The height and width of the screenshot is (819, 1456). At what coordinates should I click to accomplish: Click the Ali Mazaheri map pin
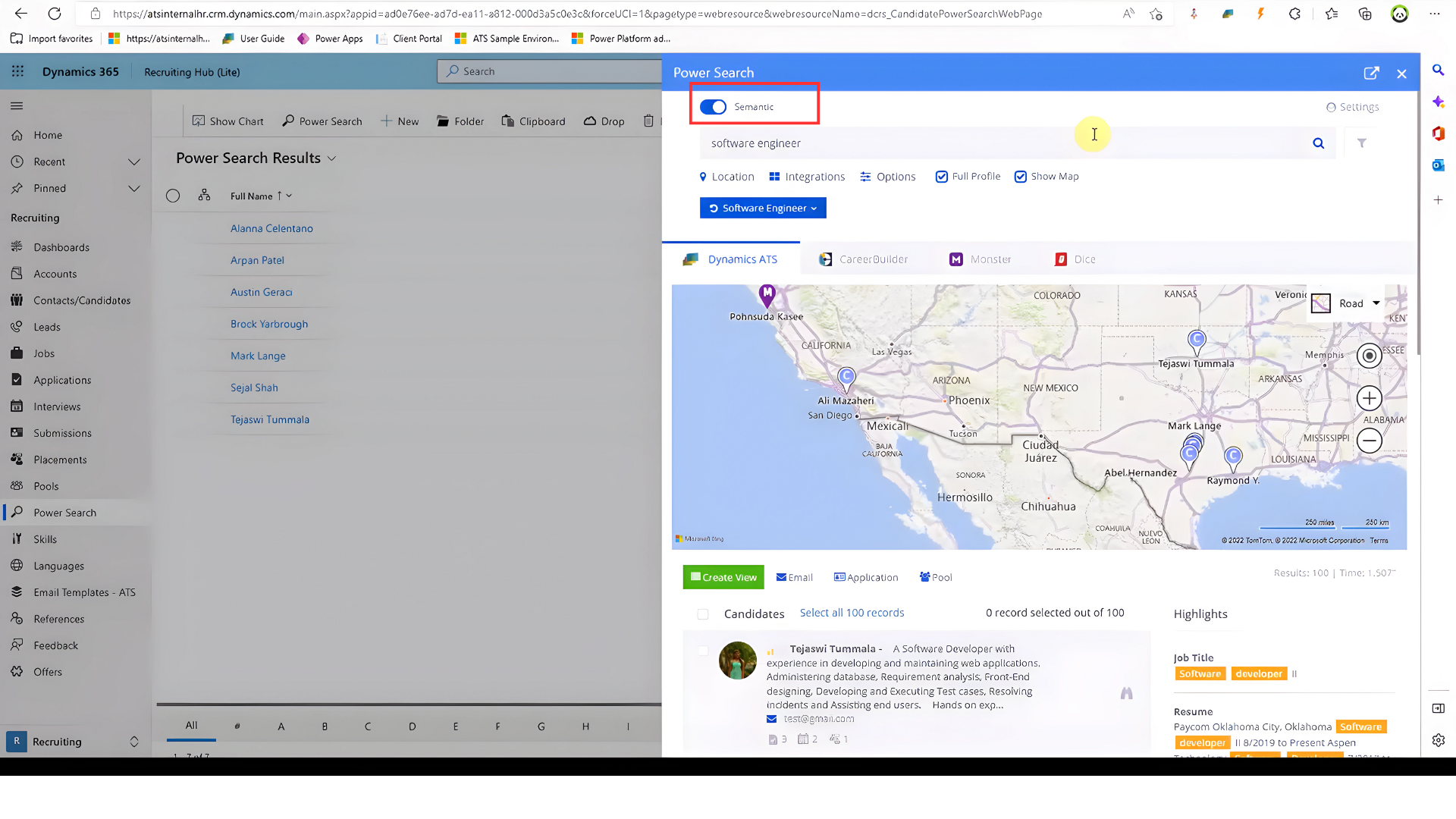(846, 378)
